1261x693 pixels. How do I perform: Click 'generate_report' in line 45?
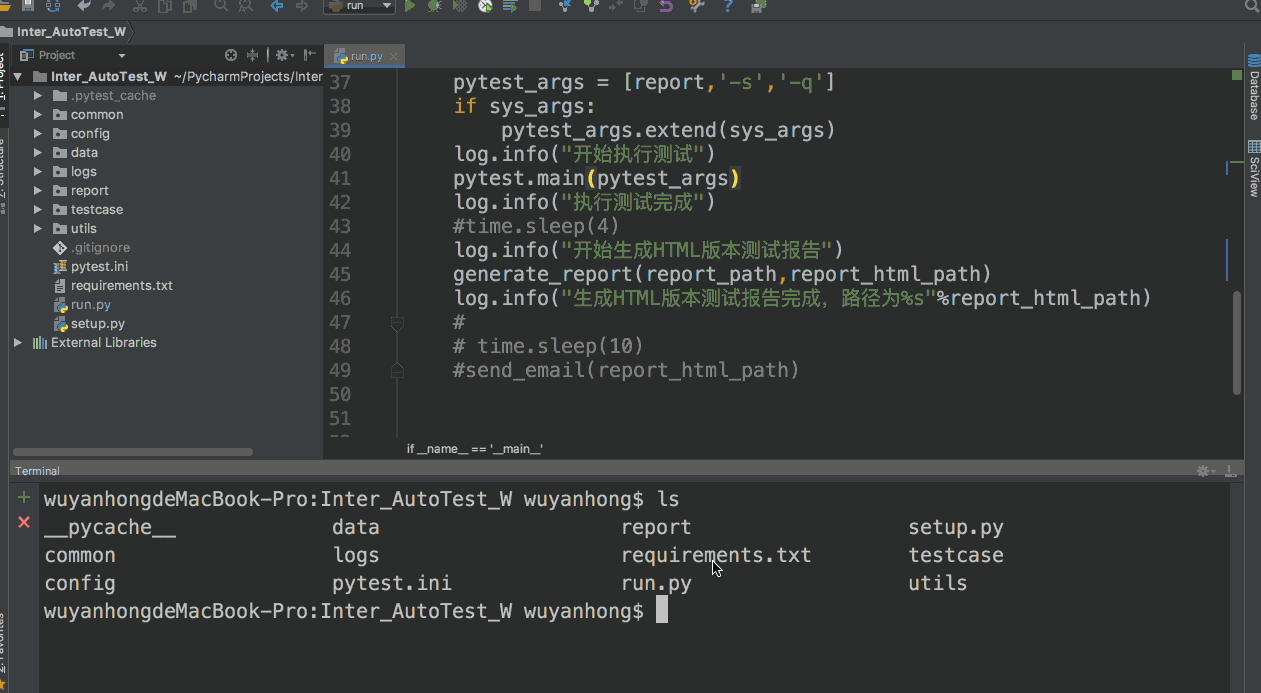pyautogui.click(x=543, y=274)
